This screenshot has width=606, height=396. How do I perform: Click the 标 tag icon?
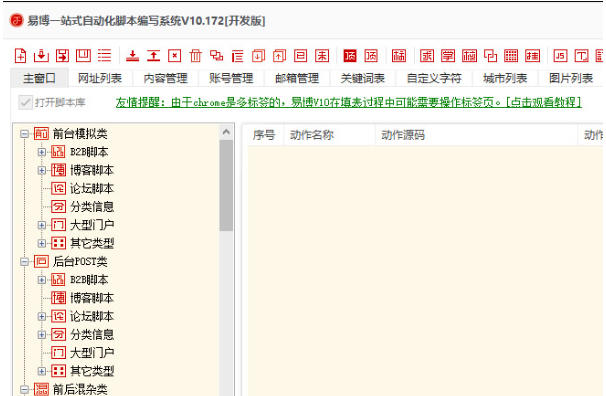click(399, 56)
